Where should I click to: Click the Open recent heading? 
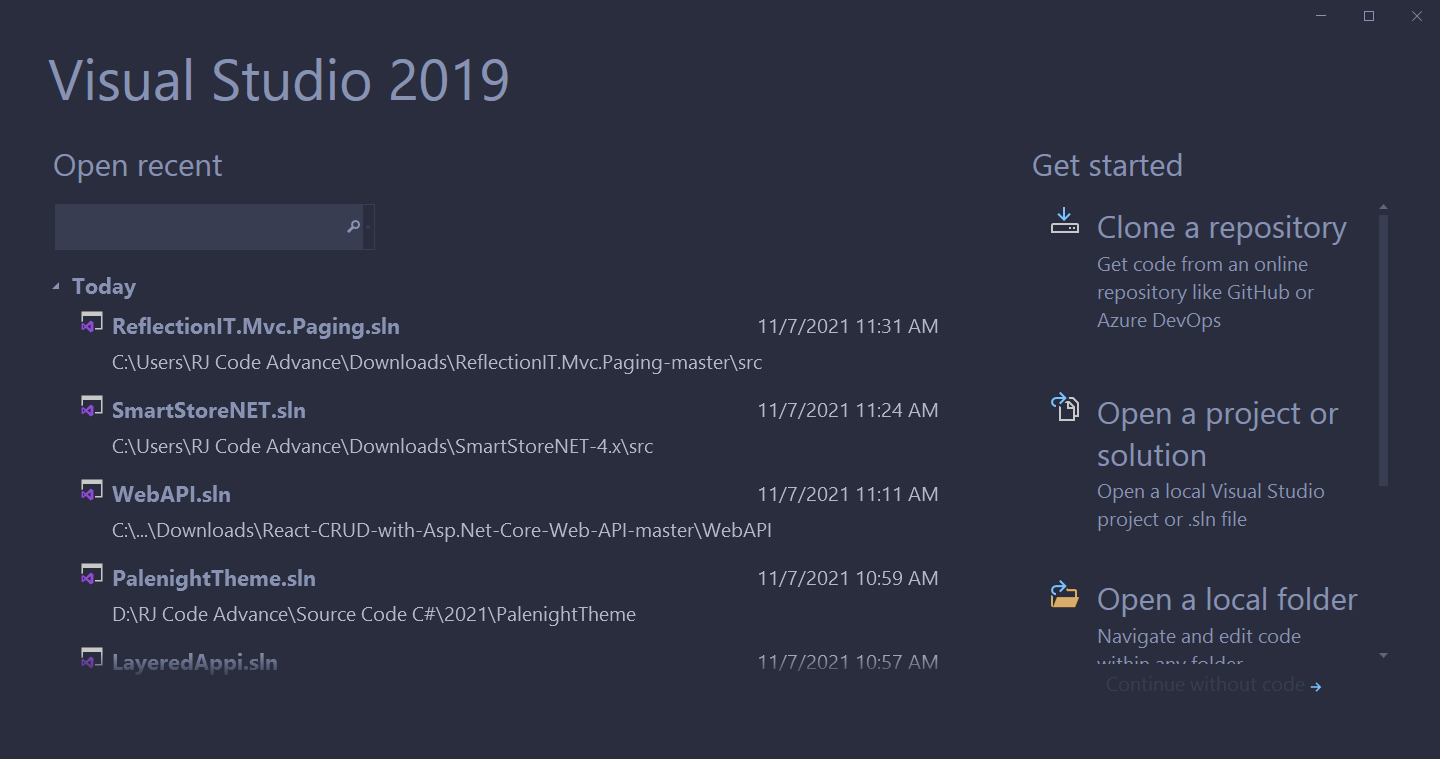[137, 166]
